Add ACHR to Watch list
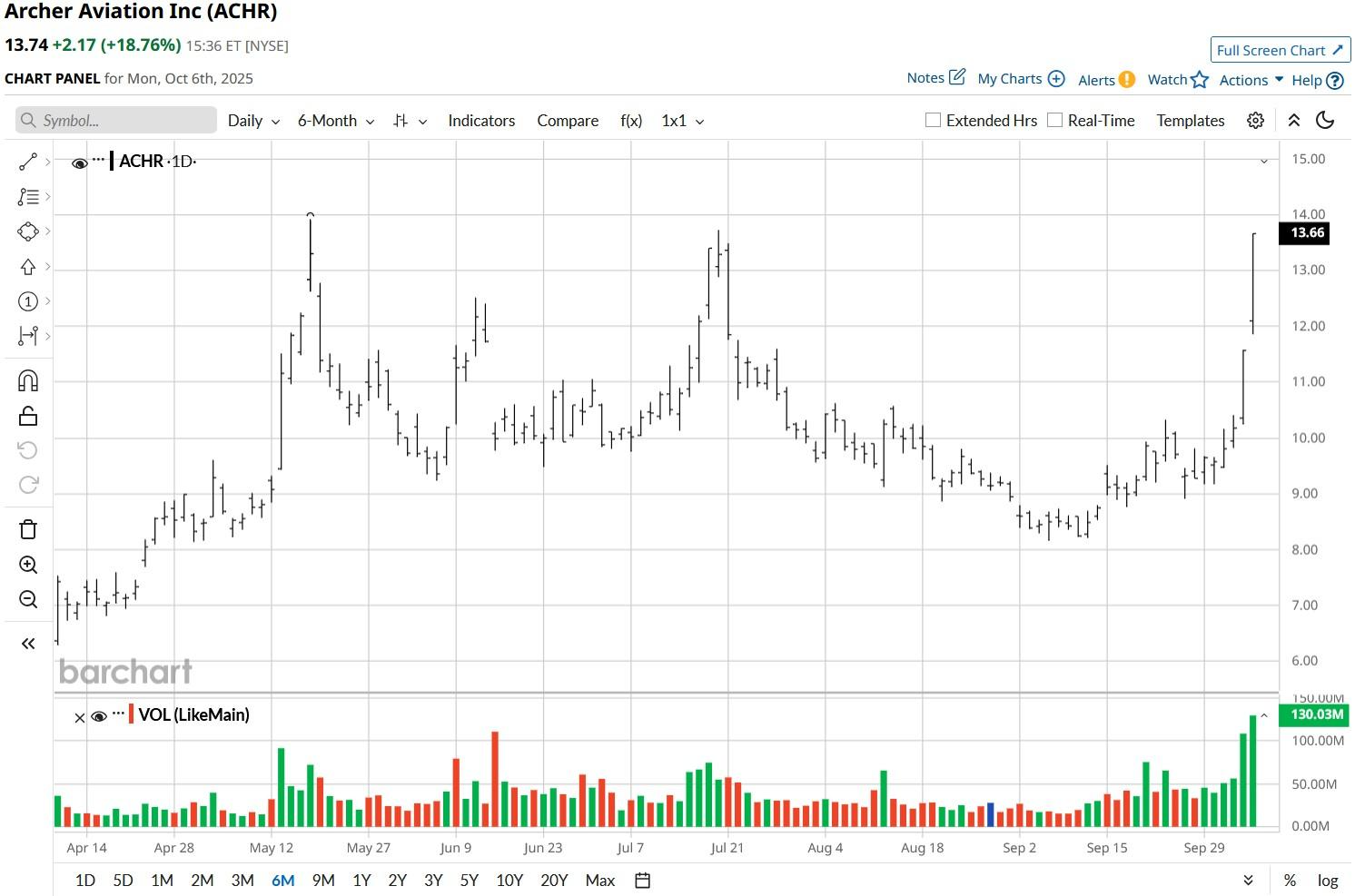Image resolution: width=1355 pixels, height=896 pixels. coord(1178,80)
